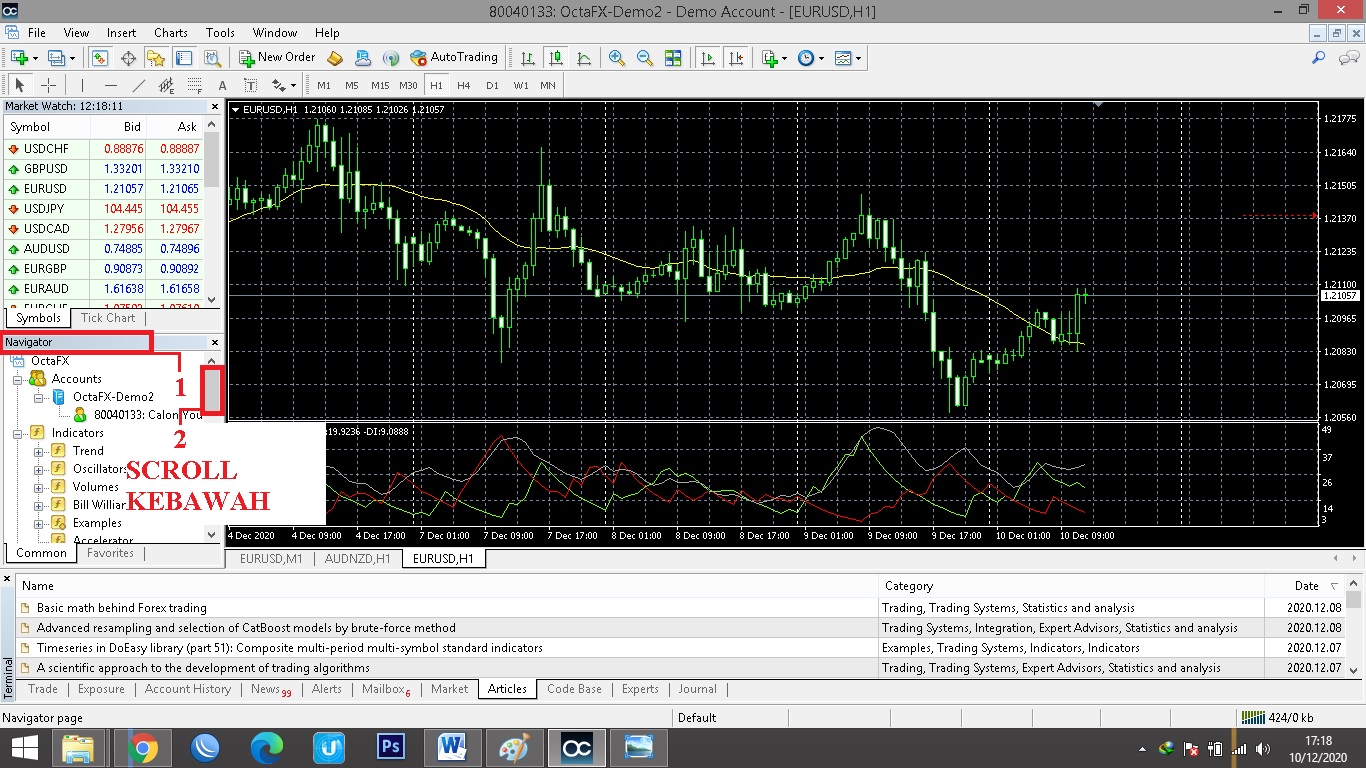Select the standard cursor arrow tool
Screen dimensions: 1366x768
click(x=20, y=85)
